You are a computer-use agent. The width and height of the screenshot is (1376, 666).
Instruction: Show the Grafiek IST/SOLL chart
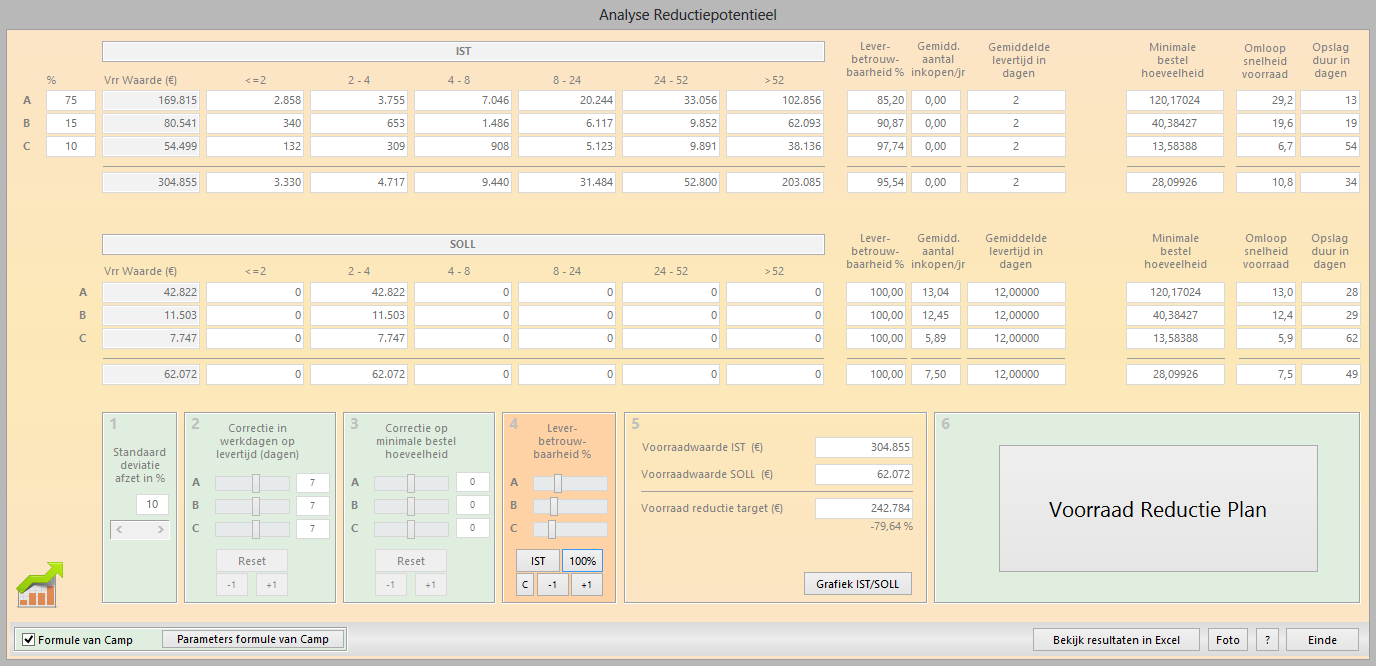(857, 584)
